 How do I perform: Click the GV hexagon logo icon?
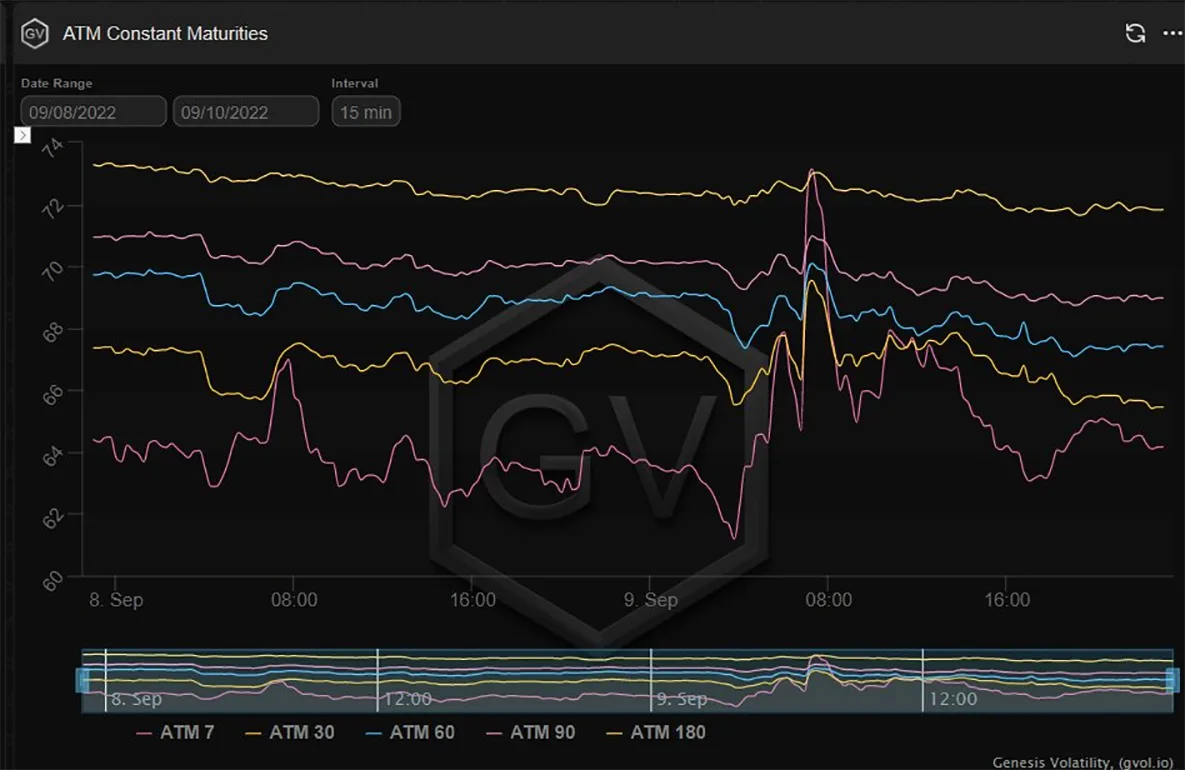(x=35, y=33)
